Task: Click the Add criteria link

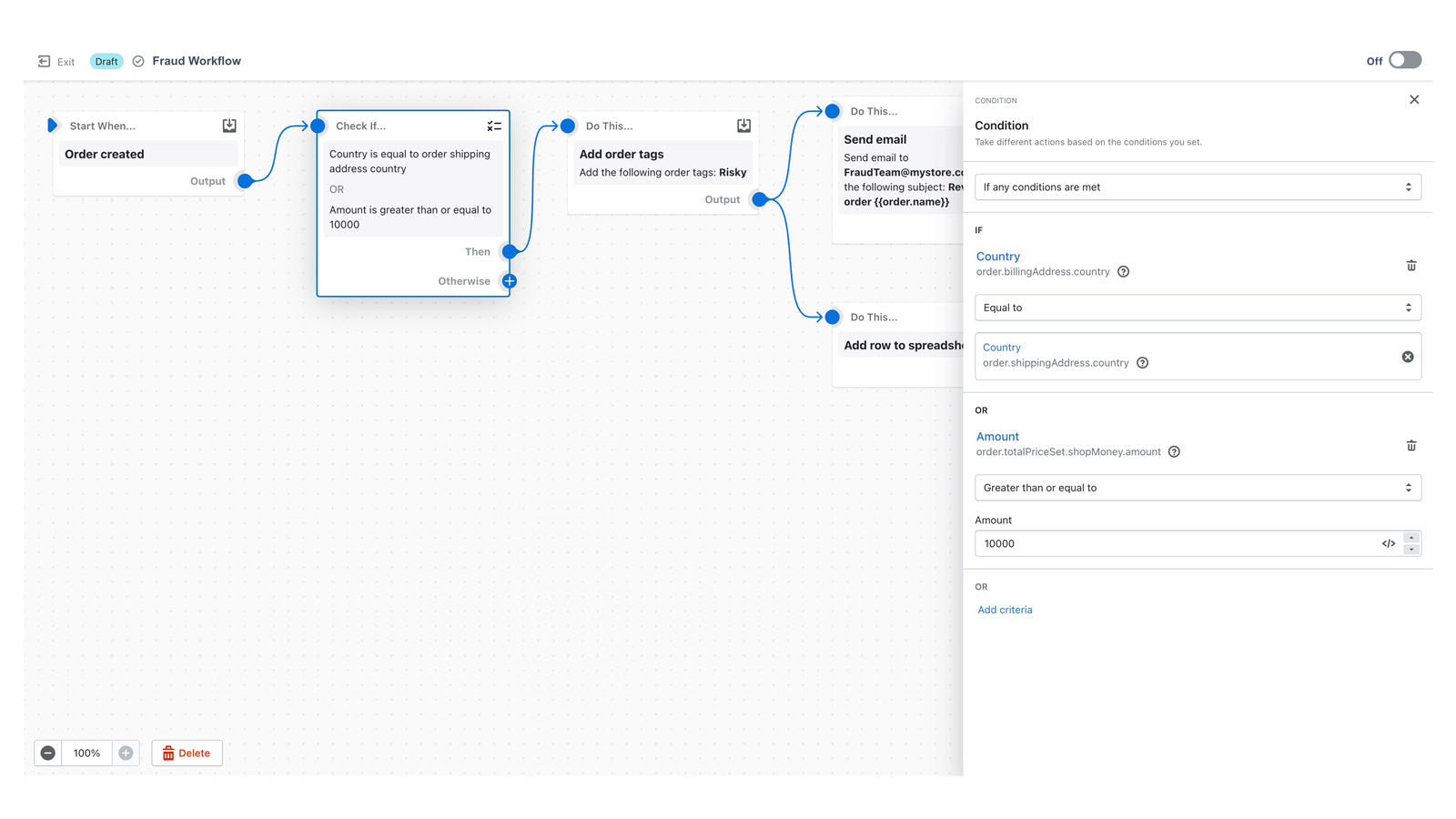Action: (1005, 610)
